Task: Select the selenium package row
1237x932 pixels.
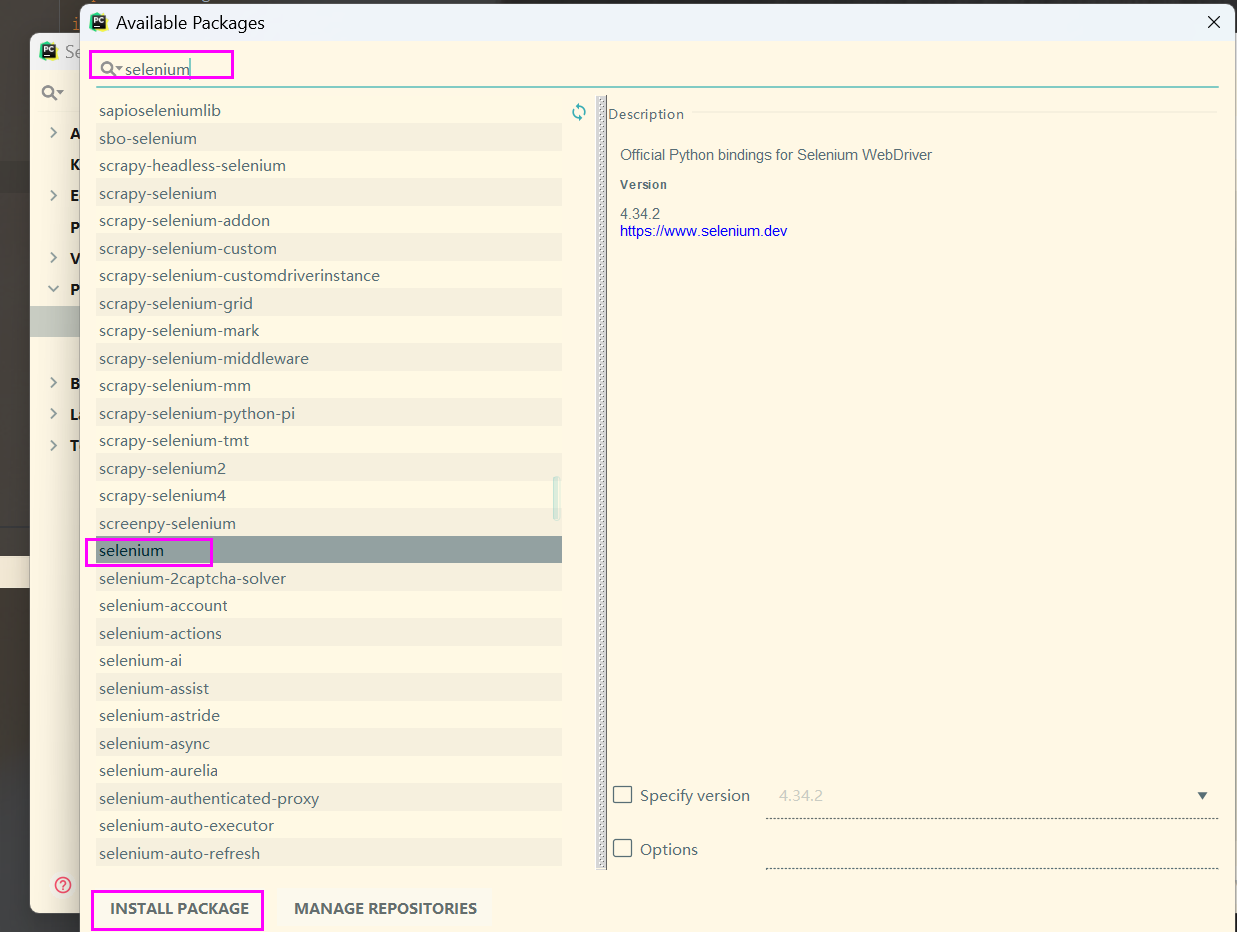Action: click(329, 550)
